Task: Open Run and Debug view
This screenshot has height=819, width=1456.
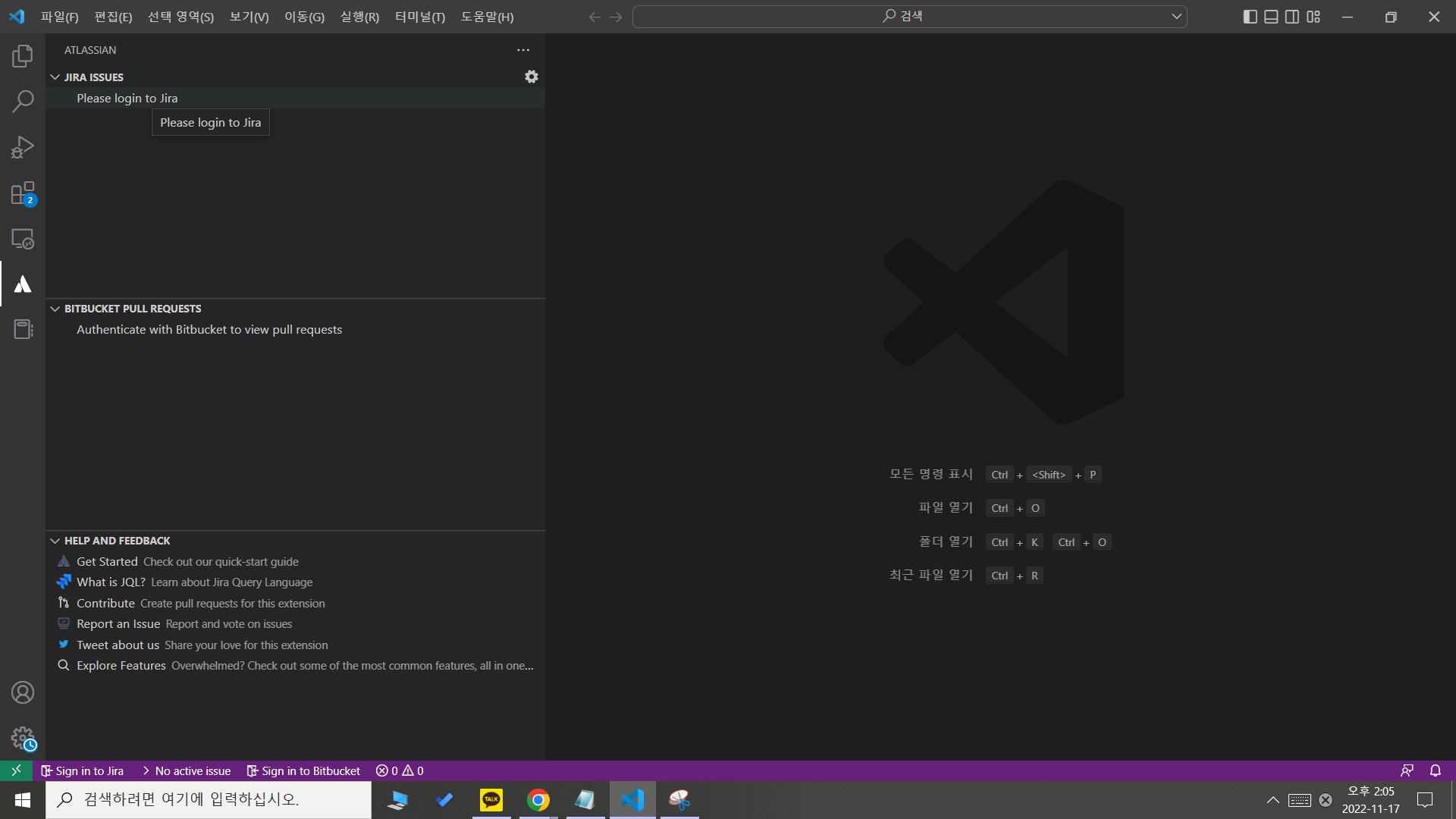Action: tap(23, 147)
